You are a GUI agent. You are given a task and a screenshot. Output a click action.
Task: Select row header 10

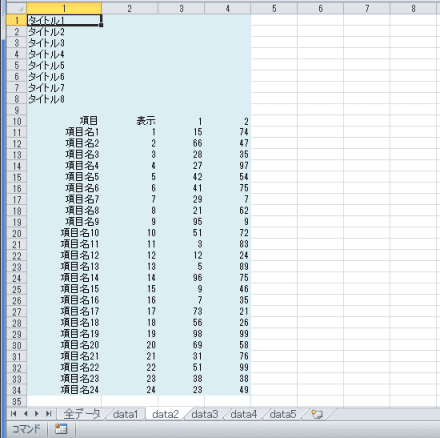click(17, 121)
